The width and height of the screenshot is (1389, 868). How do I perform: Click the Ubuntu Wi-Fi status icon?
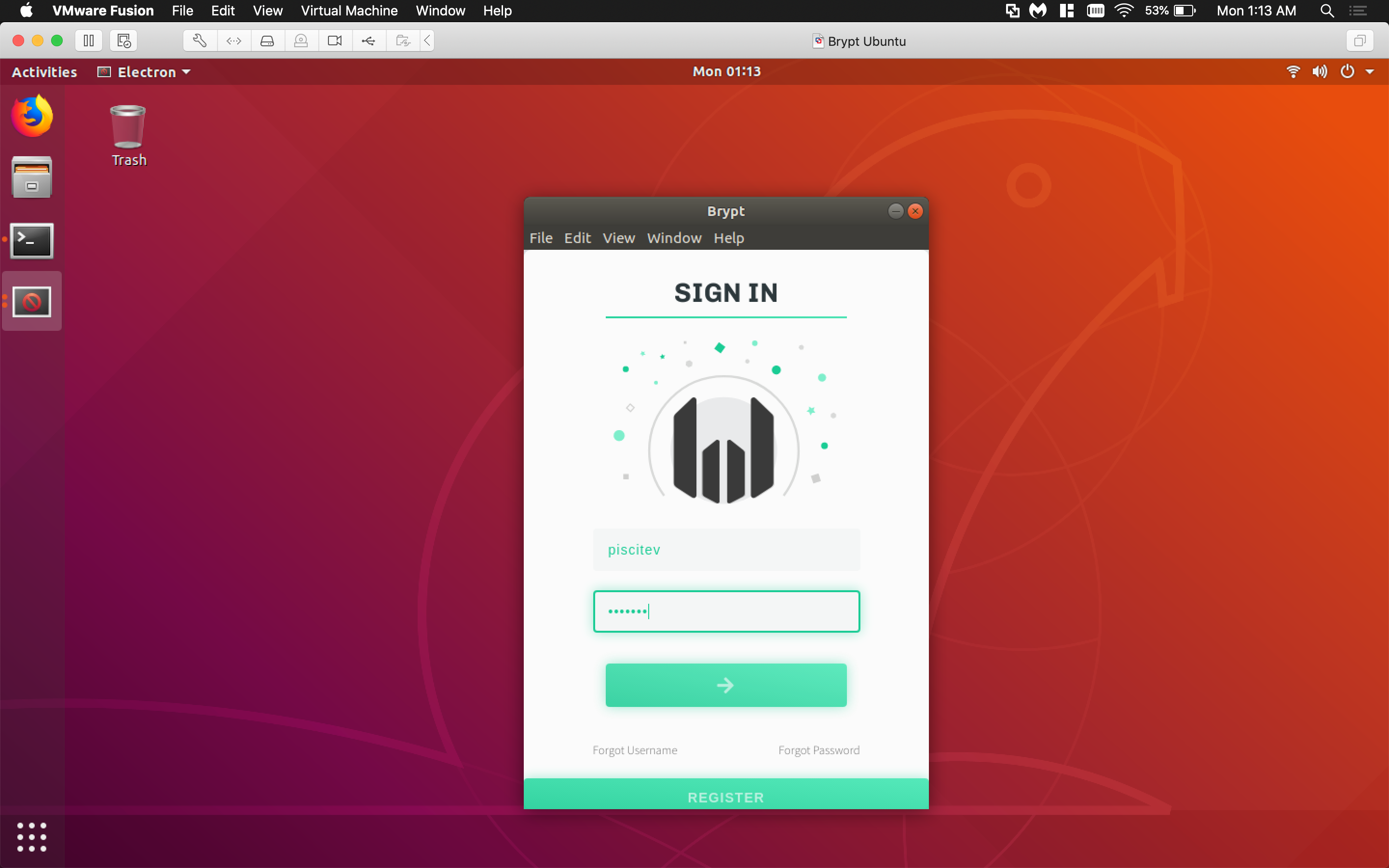[1293, 72]
